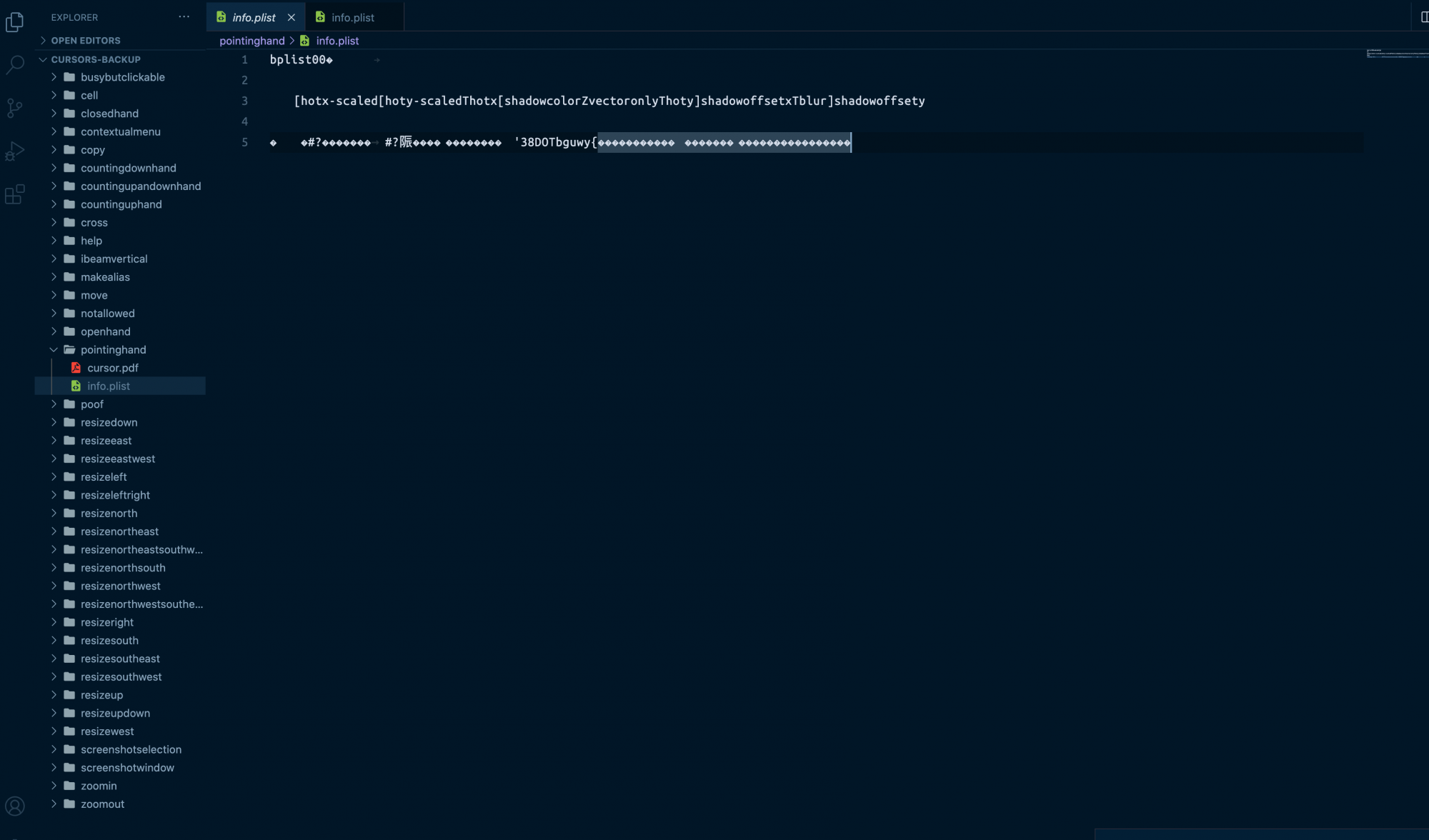This screenshot has height=840, width=1429.
Task: Open cursor.pdf in the file tree
Action: (112, 368)
